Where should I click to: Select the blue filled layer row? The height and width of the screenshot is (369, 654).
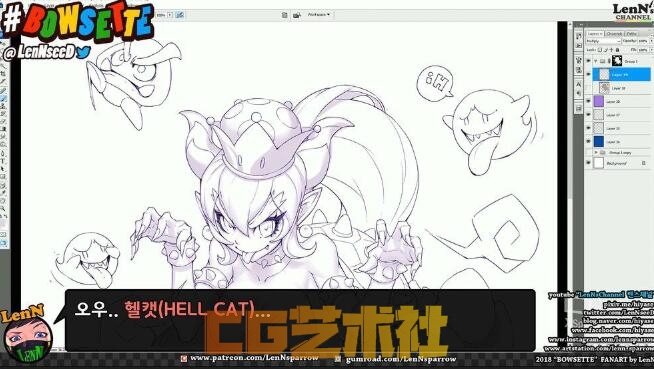tap(618, 142)
